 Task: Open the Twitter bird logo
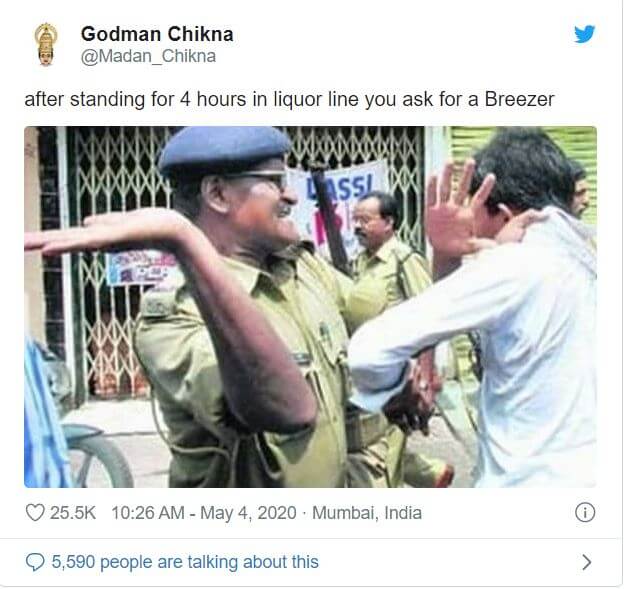pos(584,34)
